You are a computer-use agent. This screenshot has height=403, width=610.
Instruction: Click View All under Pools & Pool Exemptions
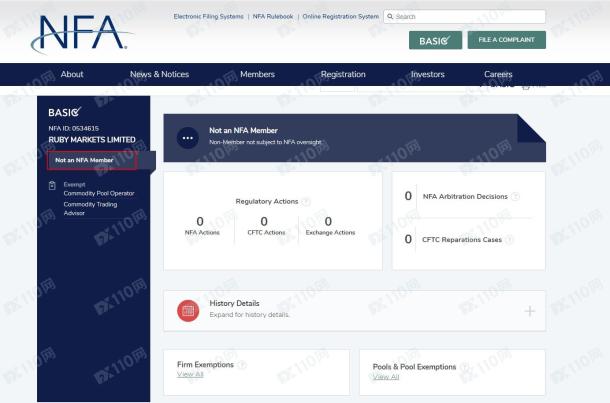[x=386, y=377]
